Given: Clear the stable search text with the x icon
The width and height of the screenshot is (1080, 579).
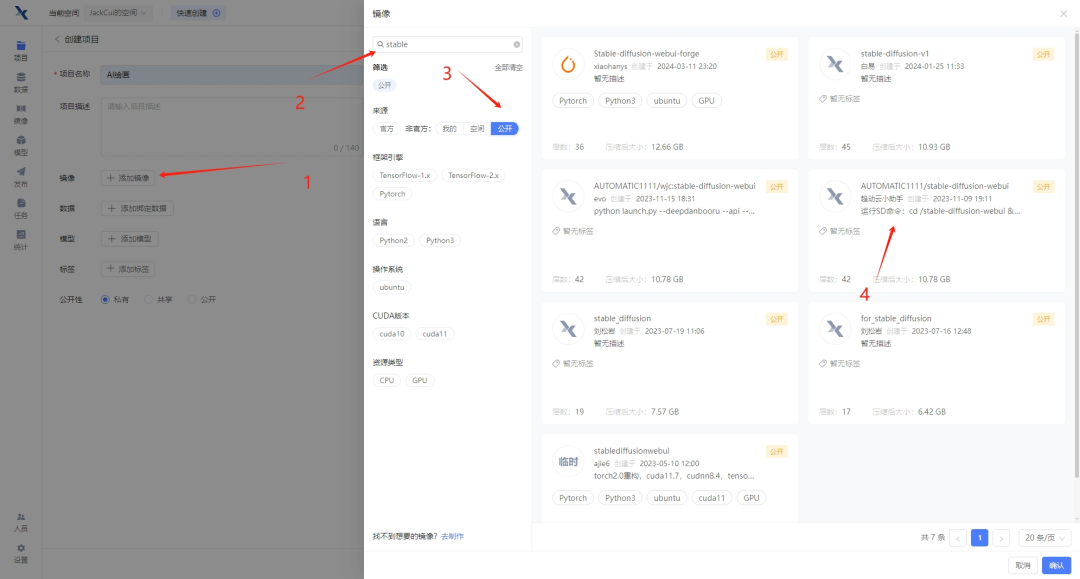Looking at the screenshot, I should 517,44.
